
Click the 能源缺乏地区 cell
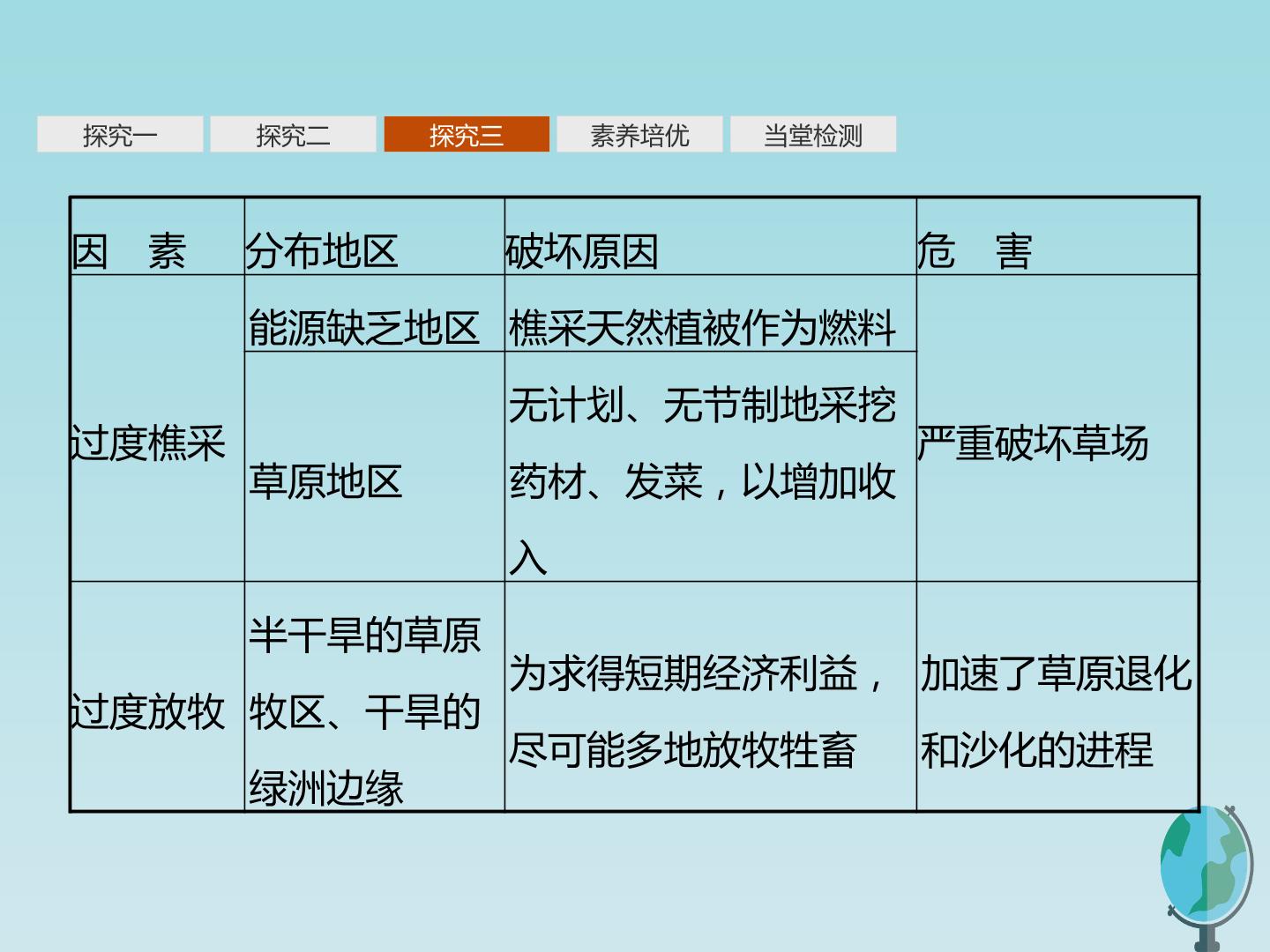tap(374, 314)
